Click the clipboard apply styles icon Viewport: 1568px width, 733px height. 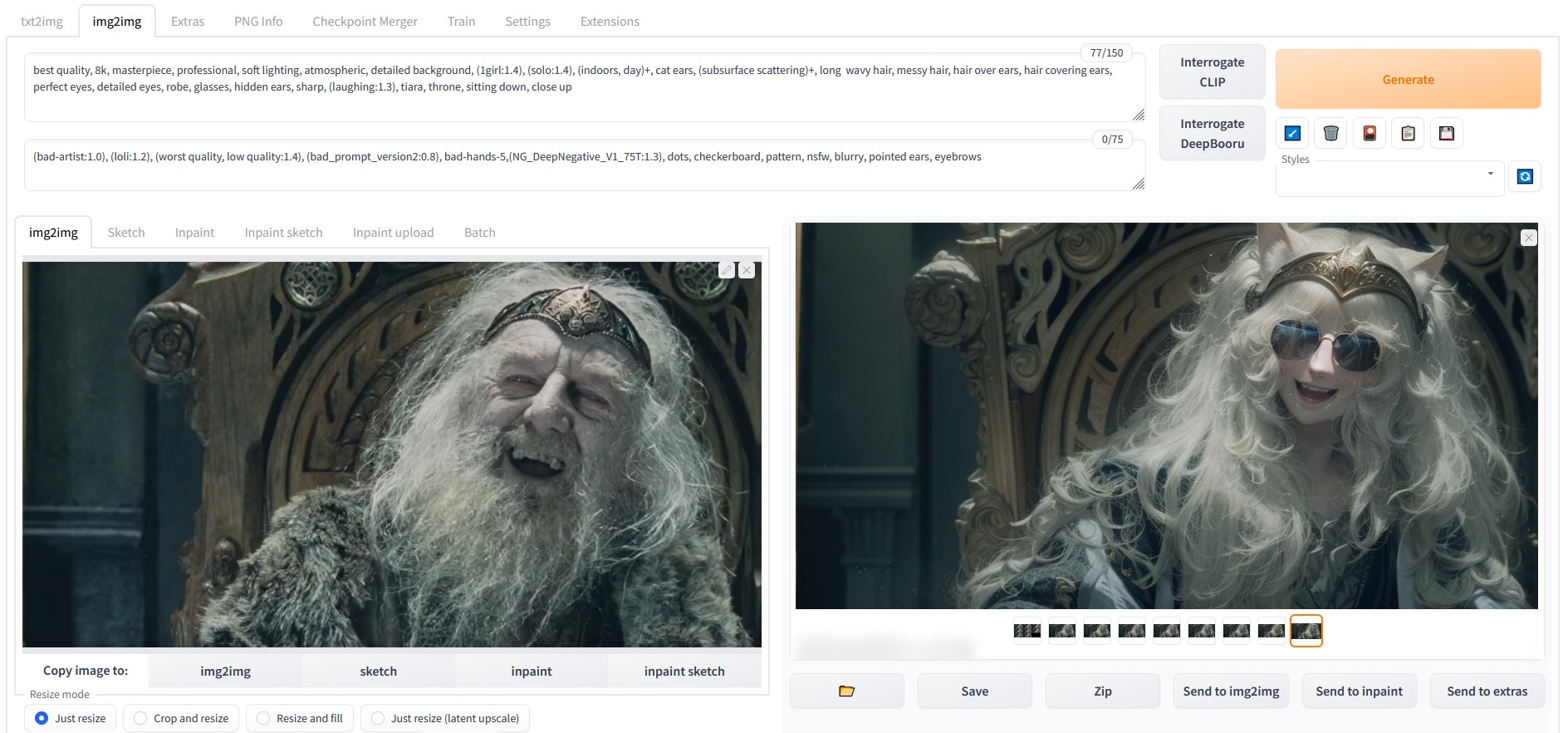point(1408,133)
